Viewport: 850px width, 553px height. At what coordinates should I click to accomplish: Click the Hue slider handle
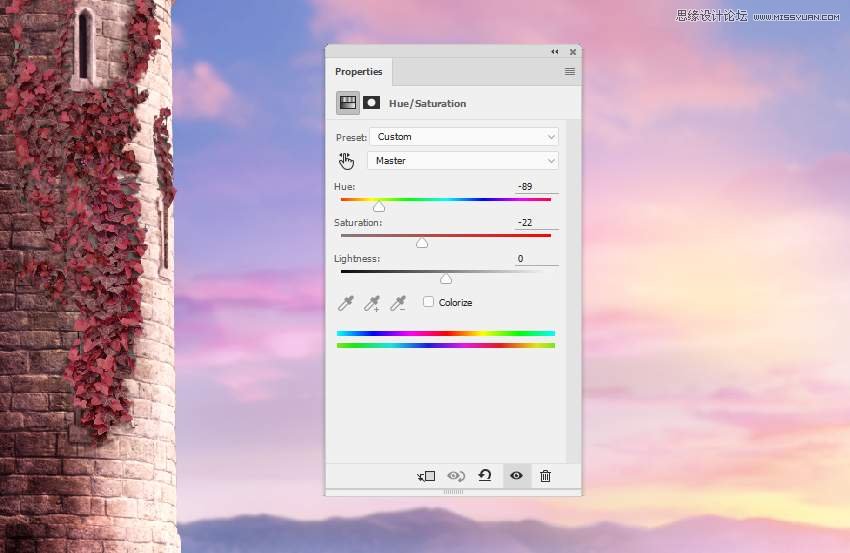pos(379,207)
